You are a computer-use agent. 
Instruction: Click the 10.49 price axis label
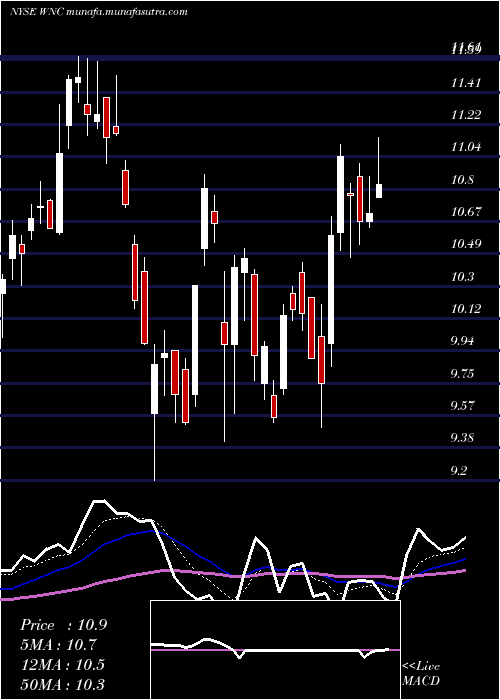tap(466, 244)
